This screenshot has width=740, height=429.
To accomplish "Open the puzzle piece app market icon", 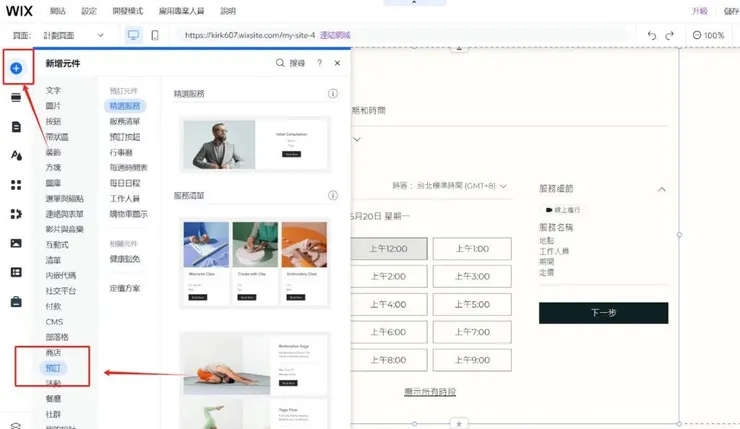I will pos(16,214).
